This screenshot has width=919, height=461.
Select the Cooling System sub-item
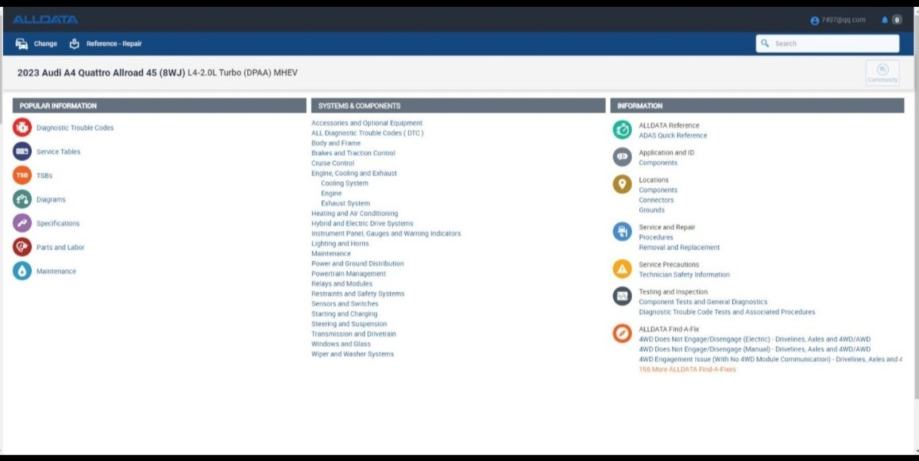pos(345,183)
